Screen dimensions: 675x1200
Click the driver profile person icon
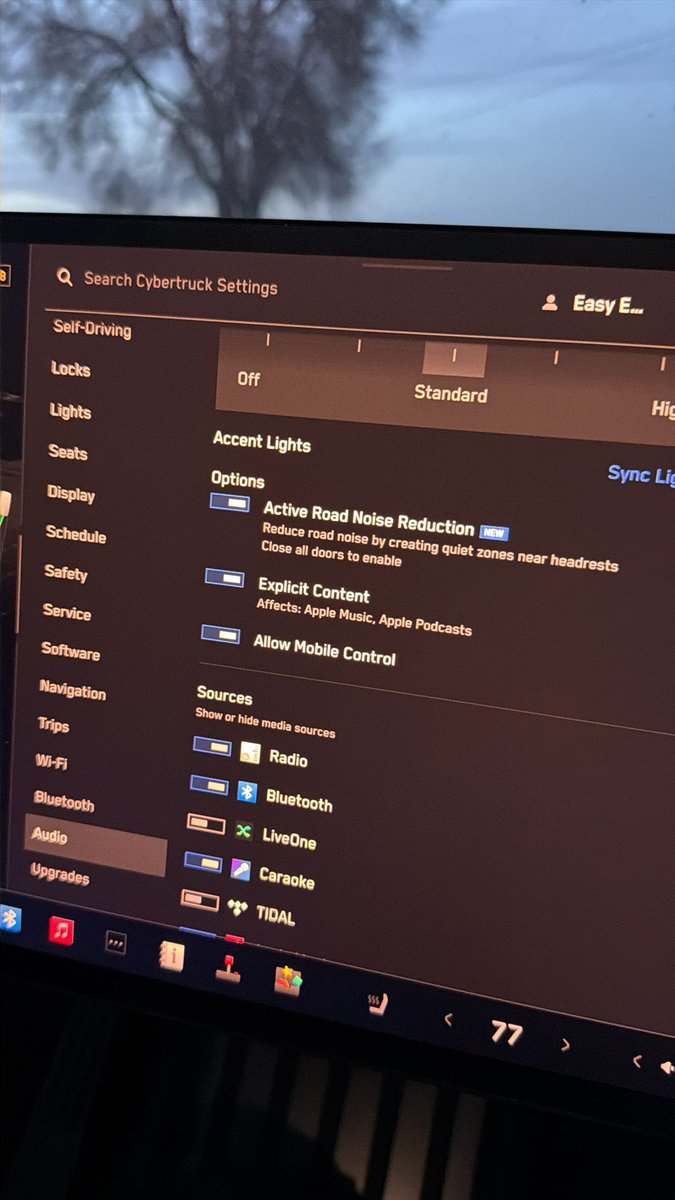click(x=549, y=302)
